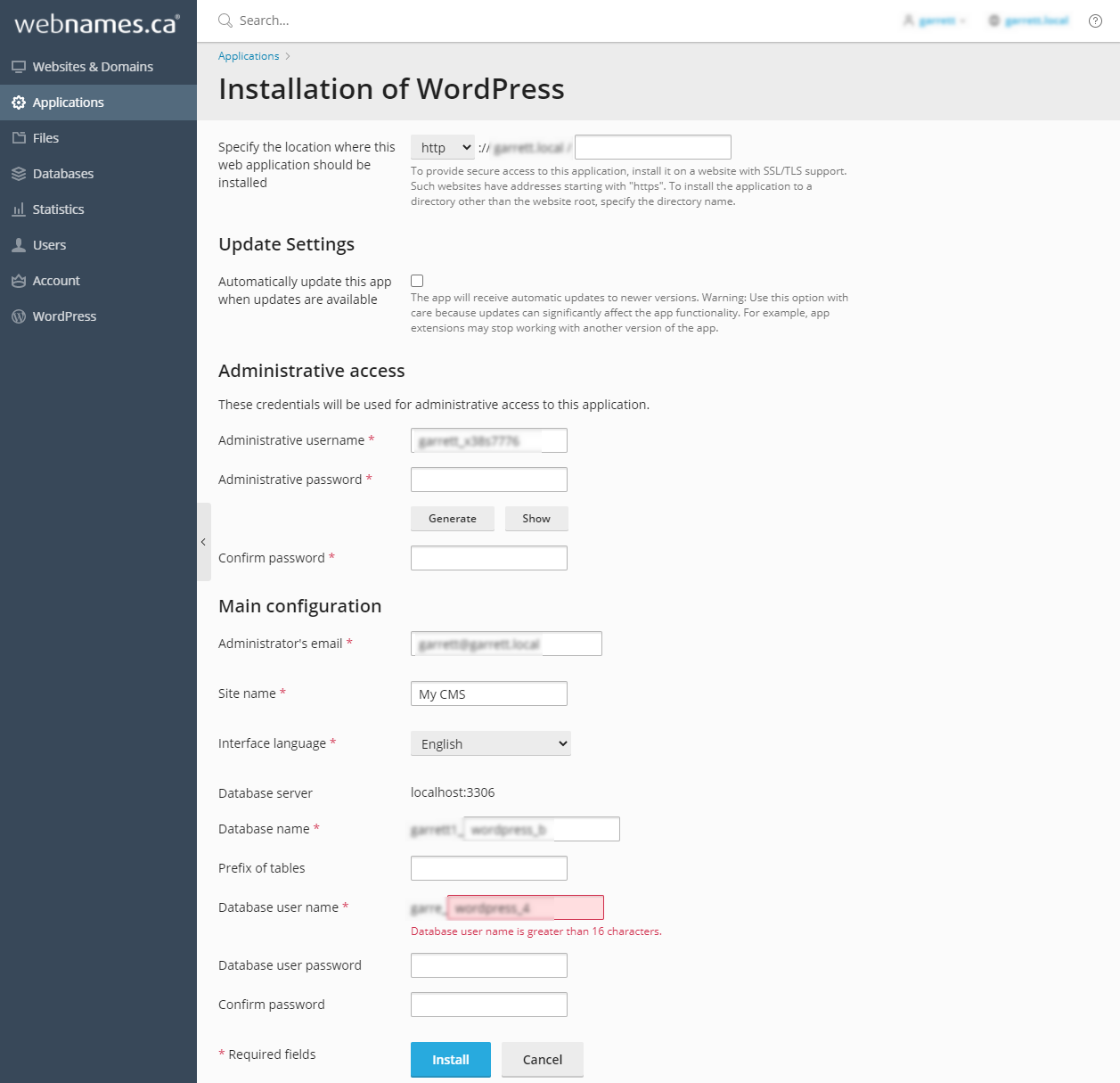Viewport: 1120px width, 1083px height.
Task: Click the user profile icon in header
Action: click(908, 21)
